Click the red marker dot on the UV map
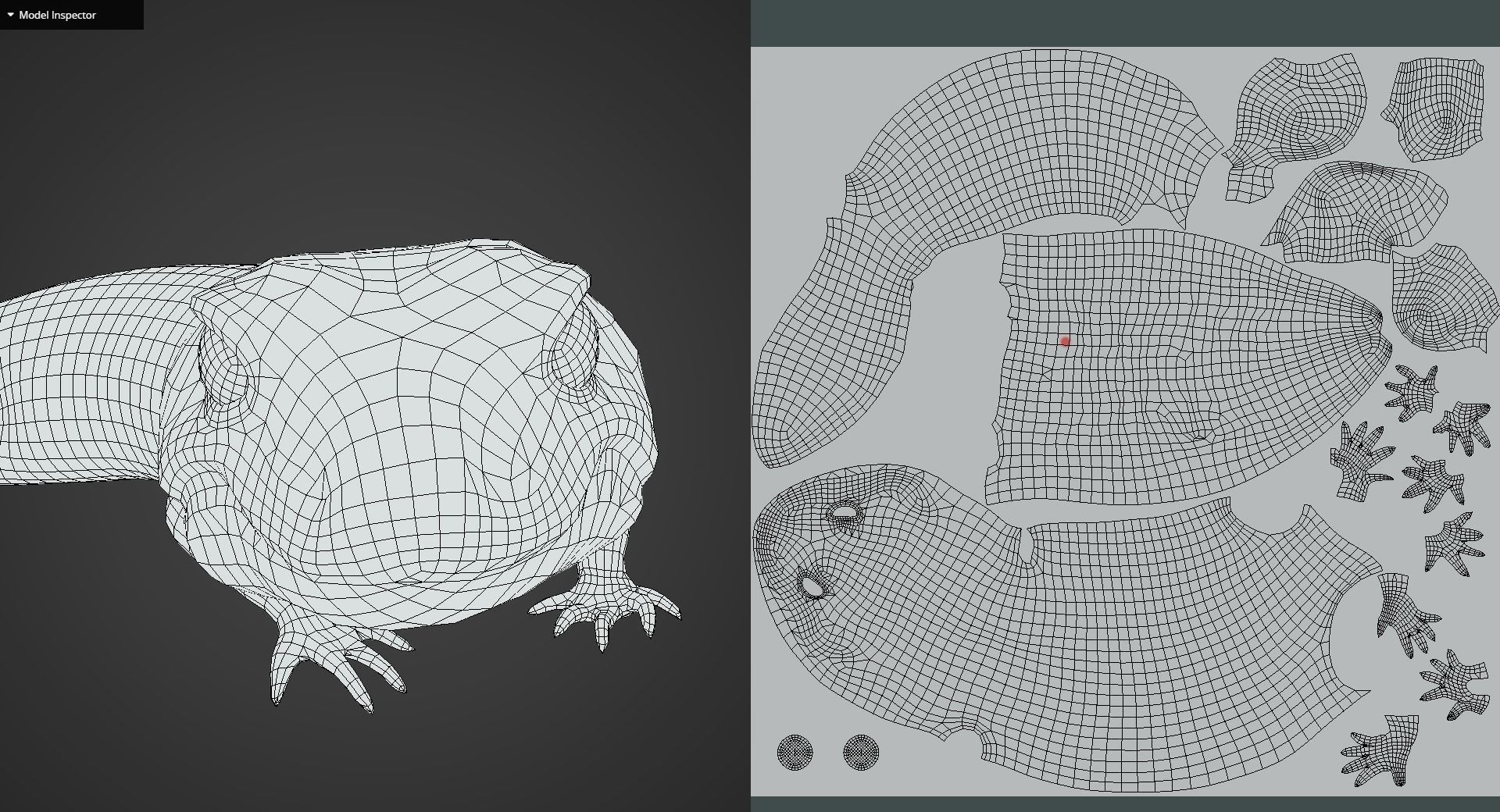The image size is (1500, 812). (1065, 341)
